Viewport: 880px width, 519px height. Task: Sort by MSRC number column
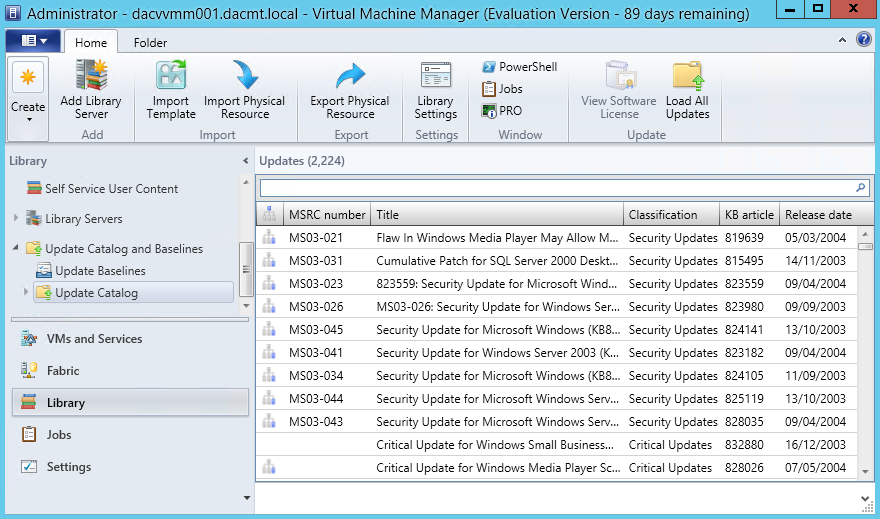[327, 214]
